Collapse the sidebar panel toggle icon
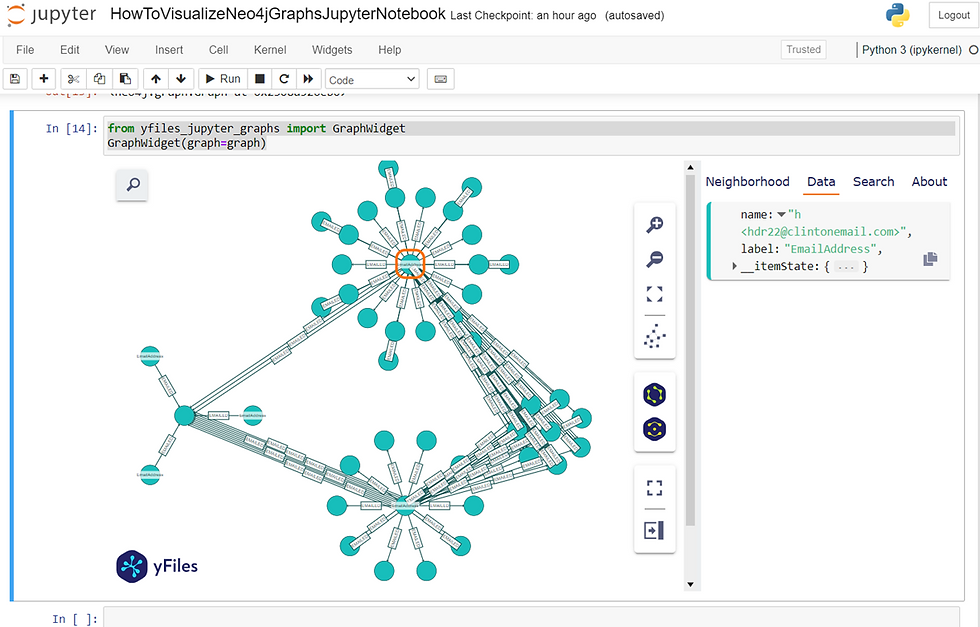This screenshot has width=980, height=627. pos(654,531)
